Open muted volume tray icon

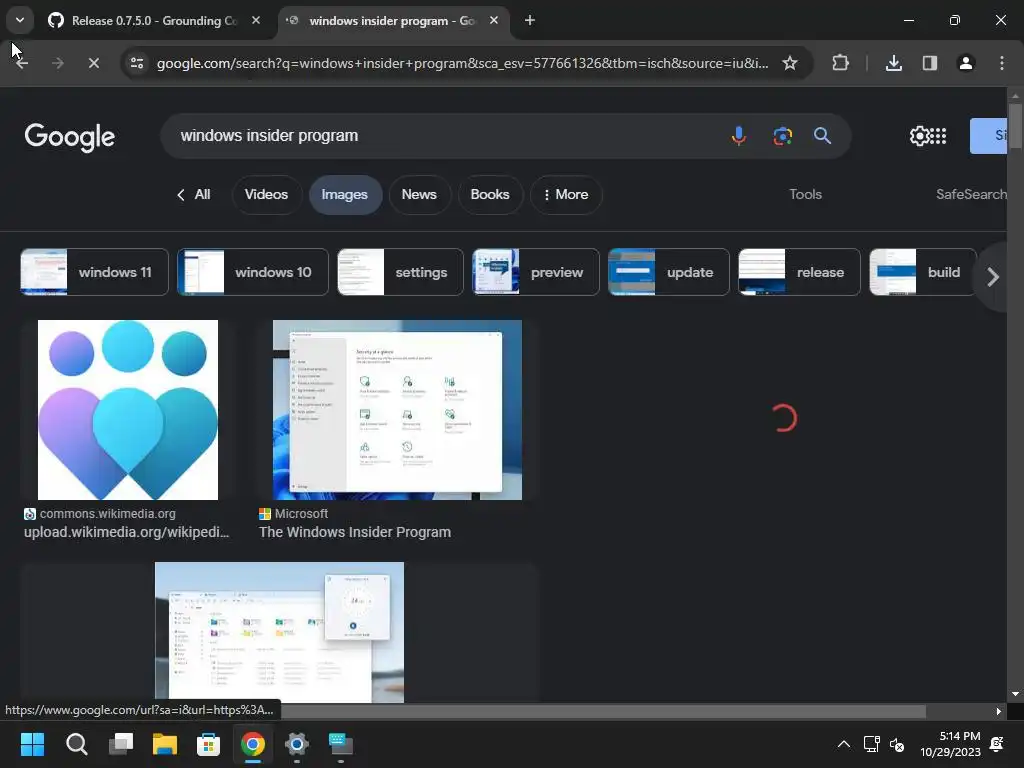pos(897,744)
